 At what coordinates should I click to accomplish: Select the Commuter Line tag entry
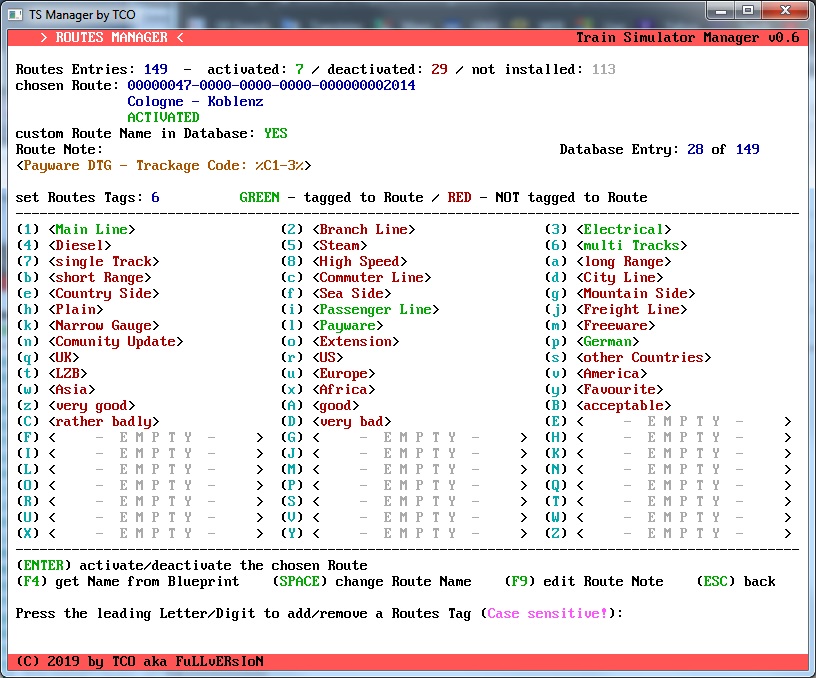[x=356, y=277]
